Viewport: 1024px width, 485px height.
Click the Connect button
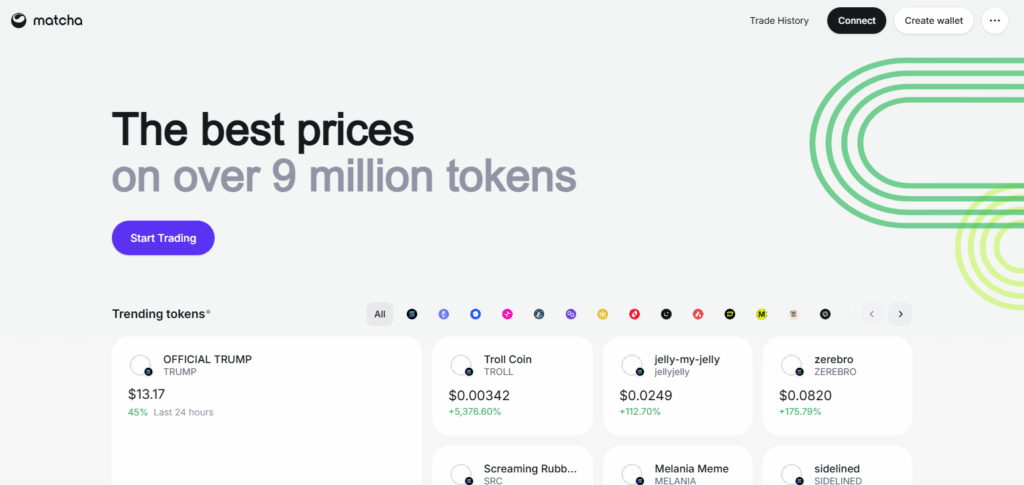click(856, 20)
